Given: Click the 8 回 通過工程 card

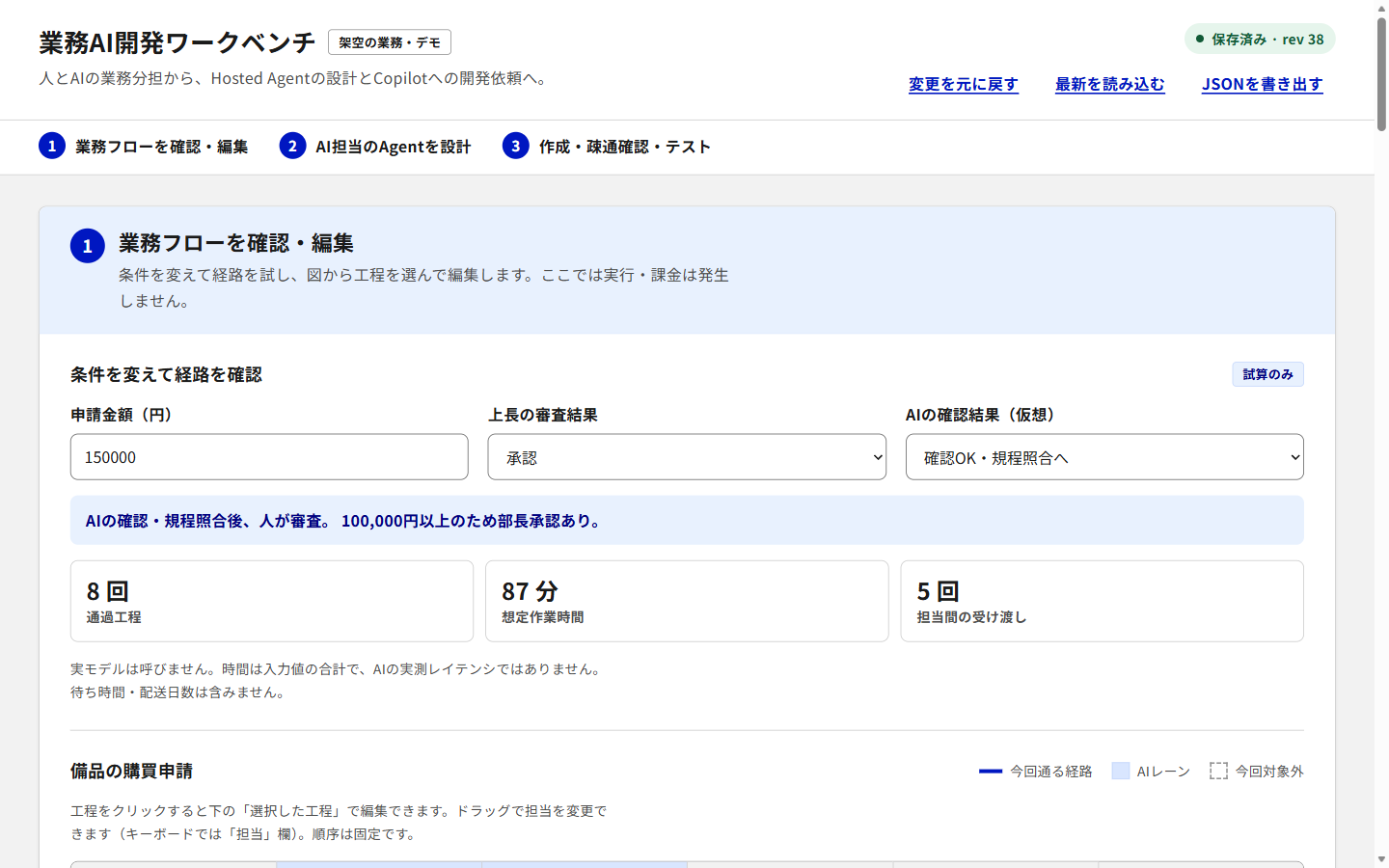Looking at the screenshot, I should [272, 601].
